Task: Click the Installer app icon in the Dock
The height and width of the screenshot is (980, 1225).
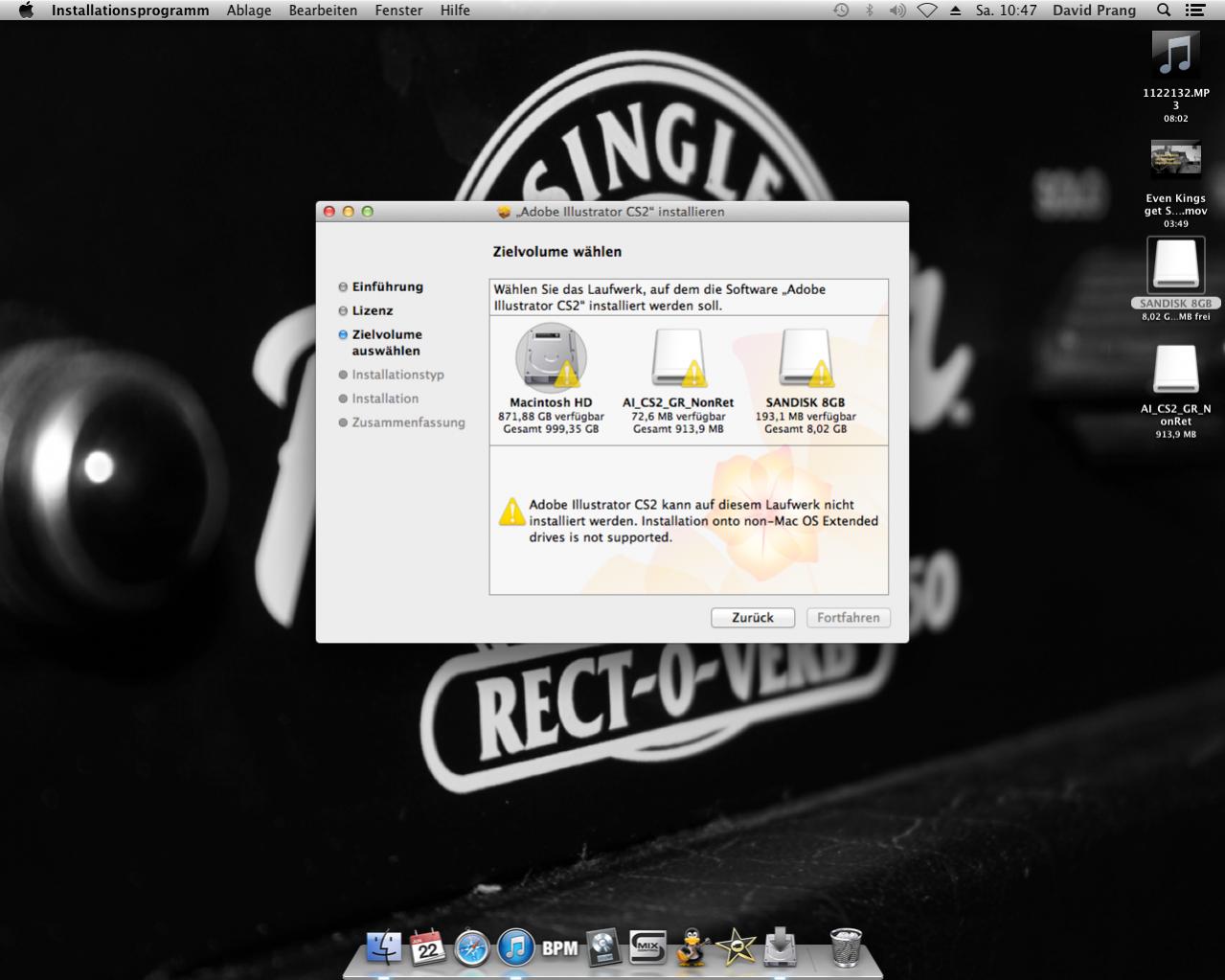Action: pyautogui.click(x=781, y=946)
